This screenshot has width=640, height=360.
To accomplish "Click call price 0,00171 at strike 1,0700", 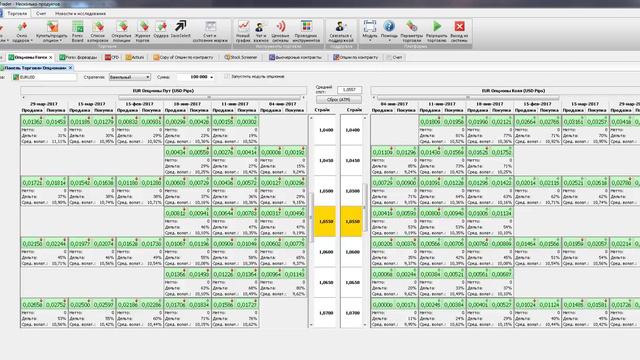I will (406, 305).
